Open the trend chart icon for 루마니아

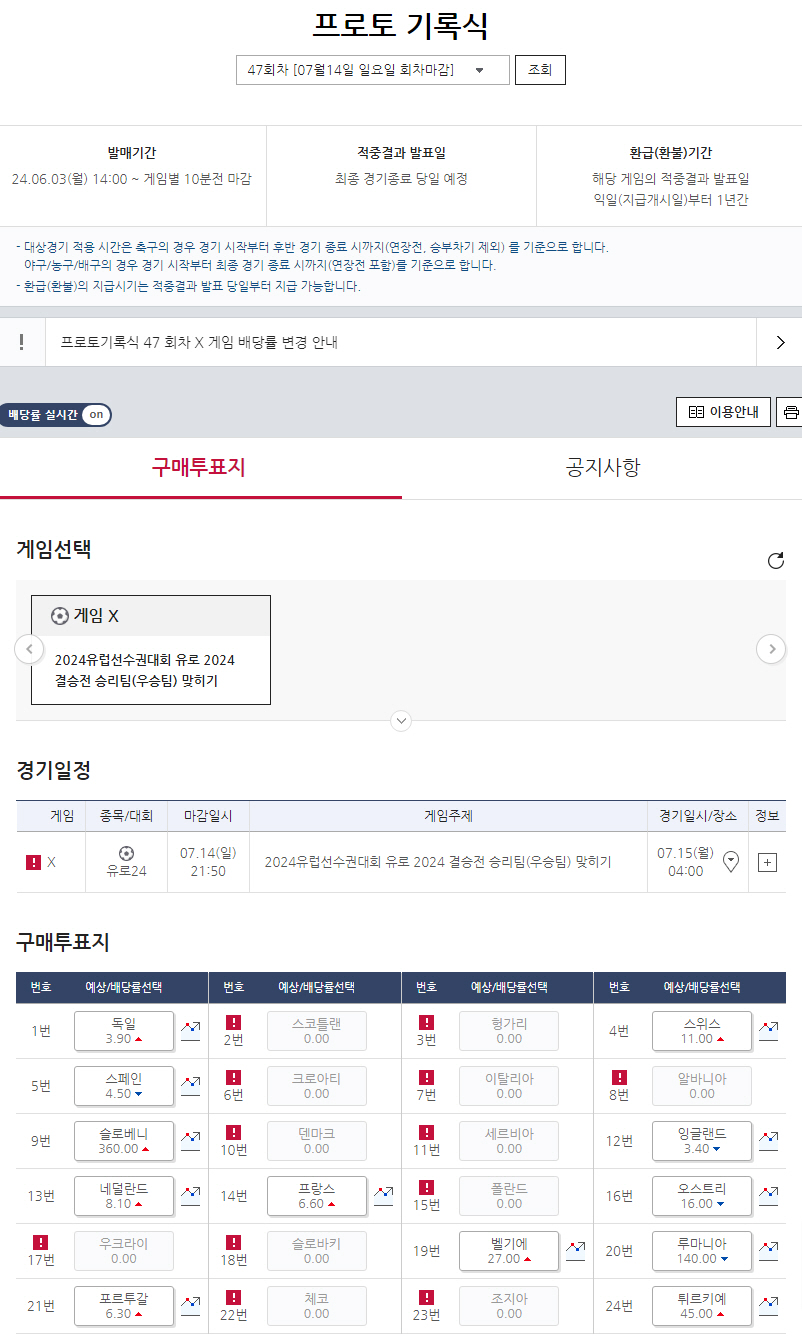[x=768, y=1249]
